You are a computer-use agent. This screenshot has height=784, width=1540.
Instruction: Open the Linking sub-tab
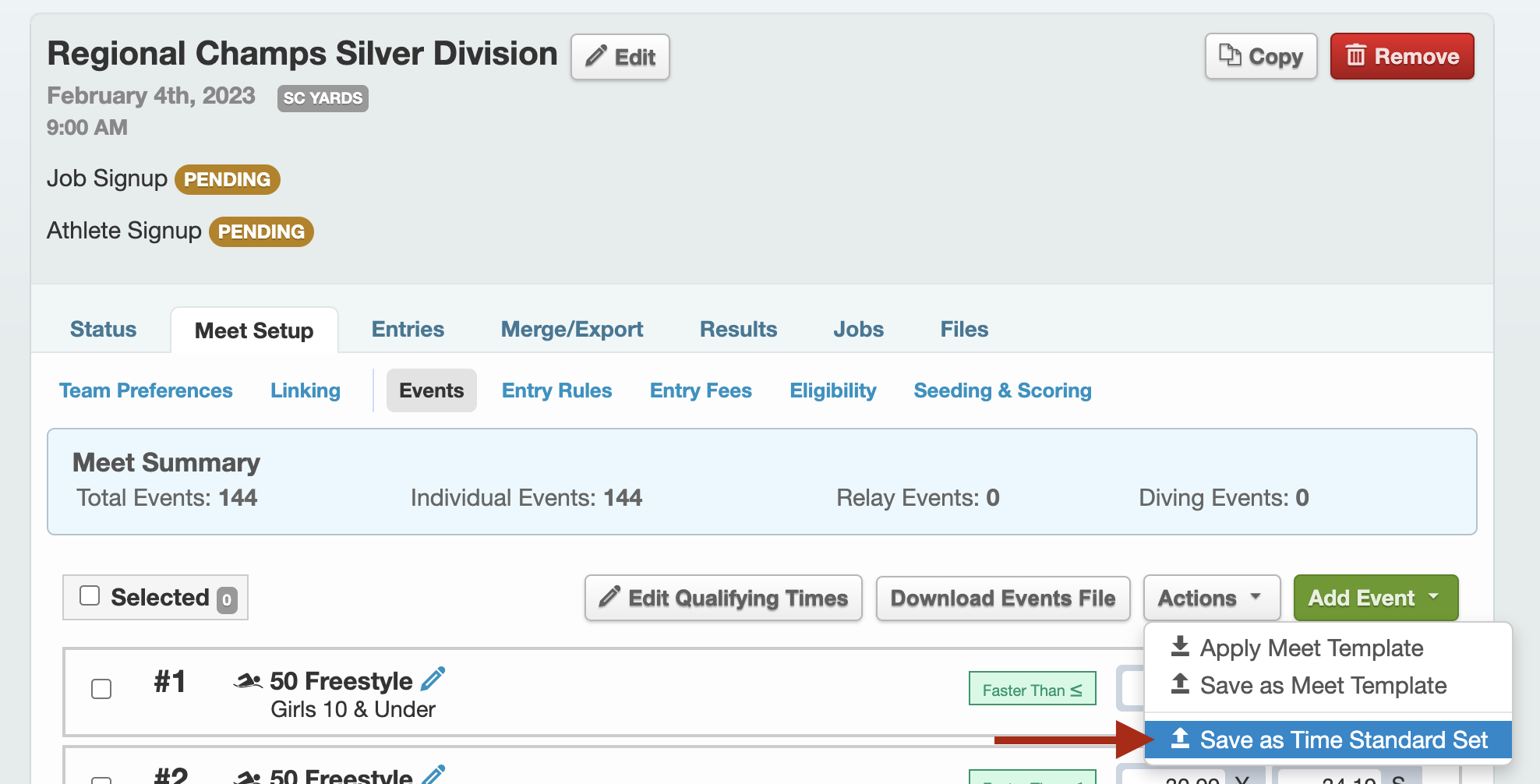[x=306, y=390]
